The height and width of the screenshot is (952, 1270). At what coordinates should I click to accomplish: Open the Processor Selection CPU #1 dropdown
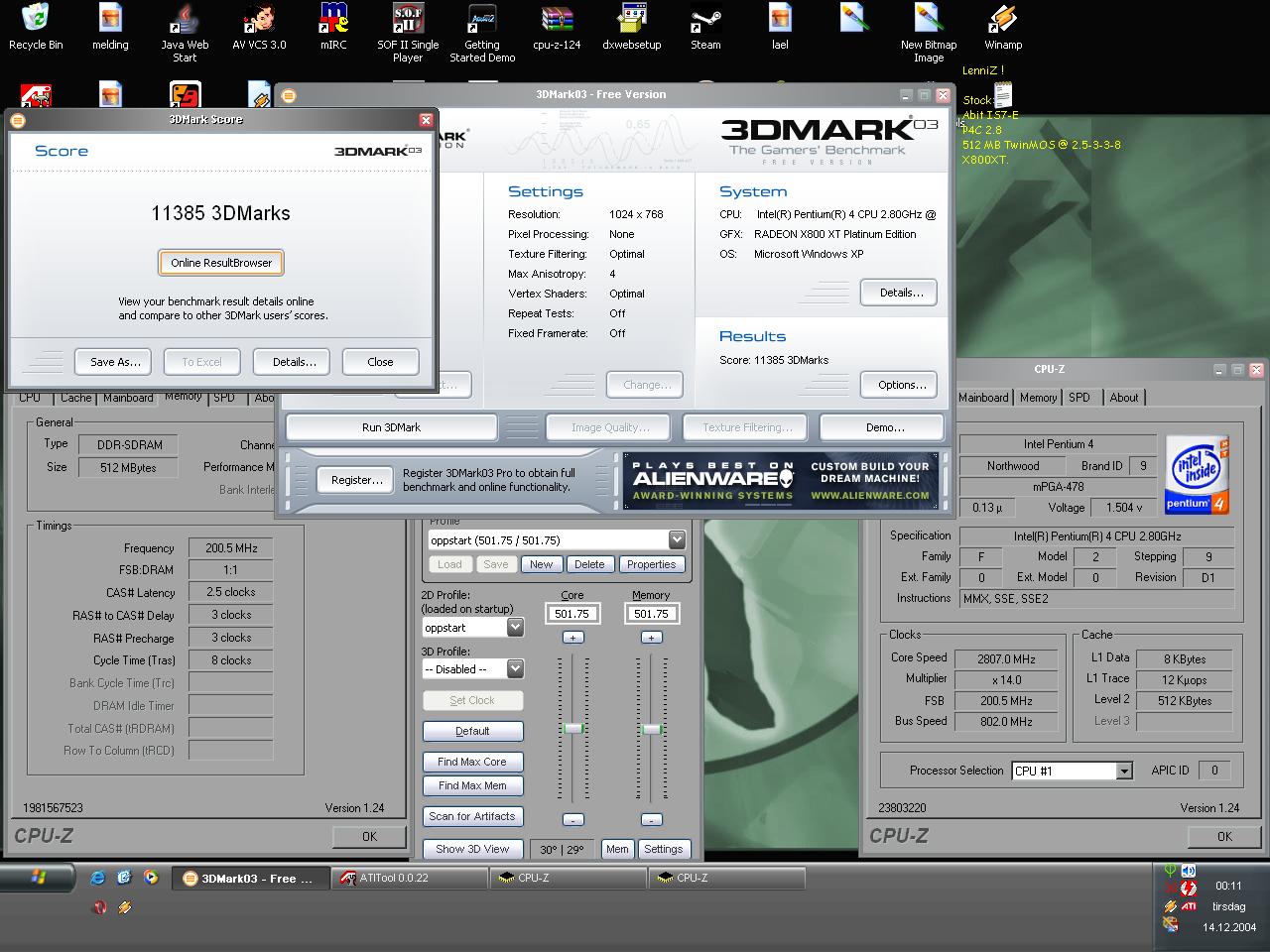click(1123, 772)
